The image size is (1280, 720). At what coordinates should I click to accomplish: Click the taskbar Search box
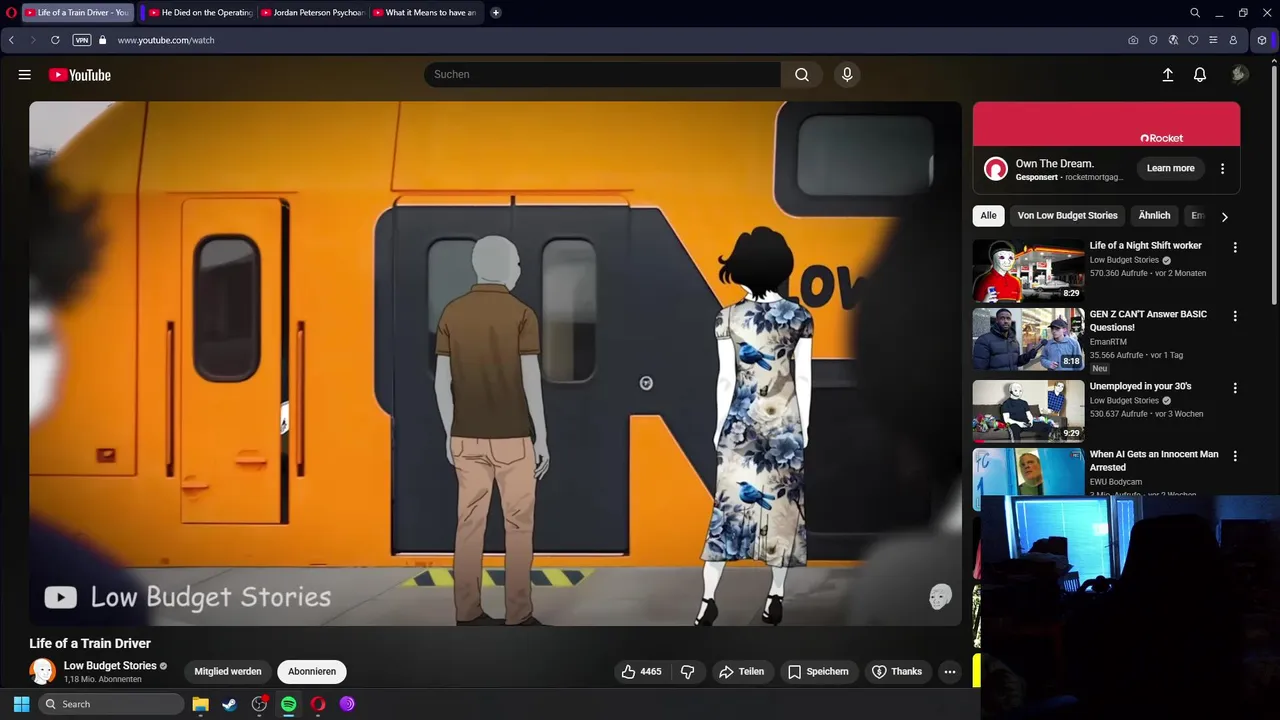pyautogui.click(x=111, y=704)
